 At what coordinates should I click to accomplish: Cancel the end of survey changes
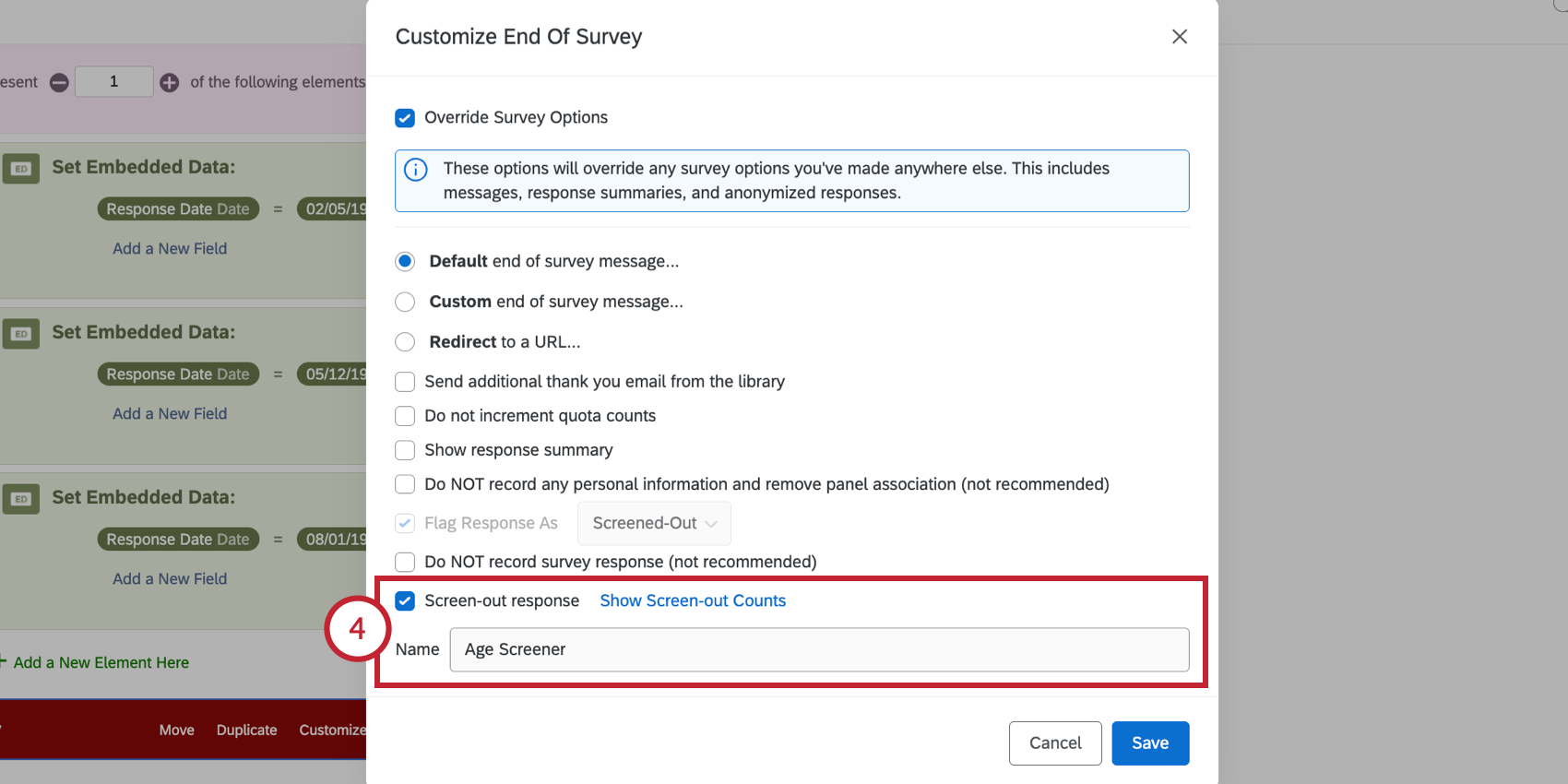pos(1055,743)
